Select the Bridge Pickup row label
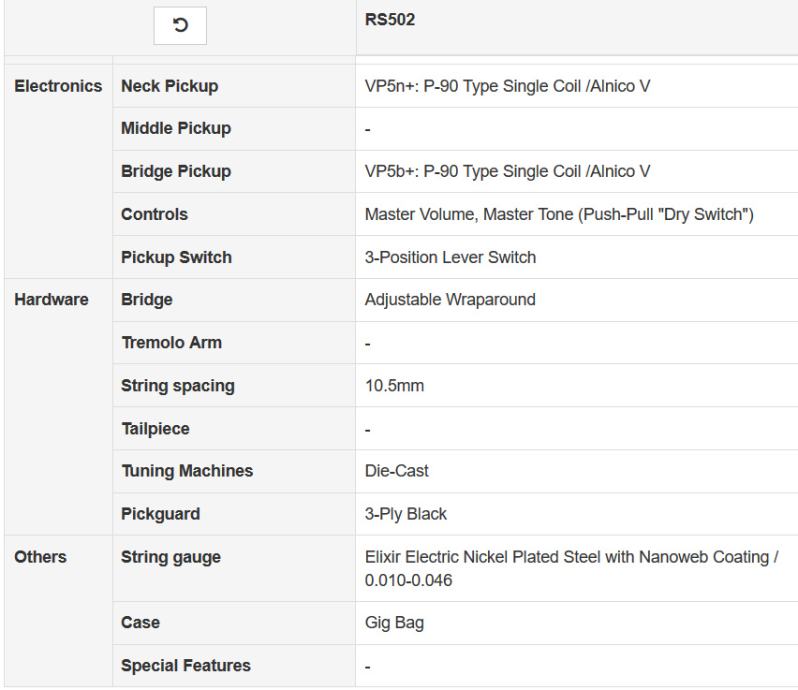Screen dimensions: 798x690 (x=175, y=171)
